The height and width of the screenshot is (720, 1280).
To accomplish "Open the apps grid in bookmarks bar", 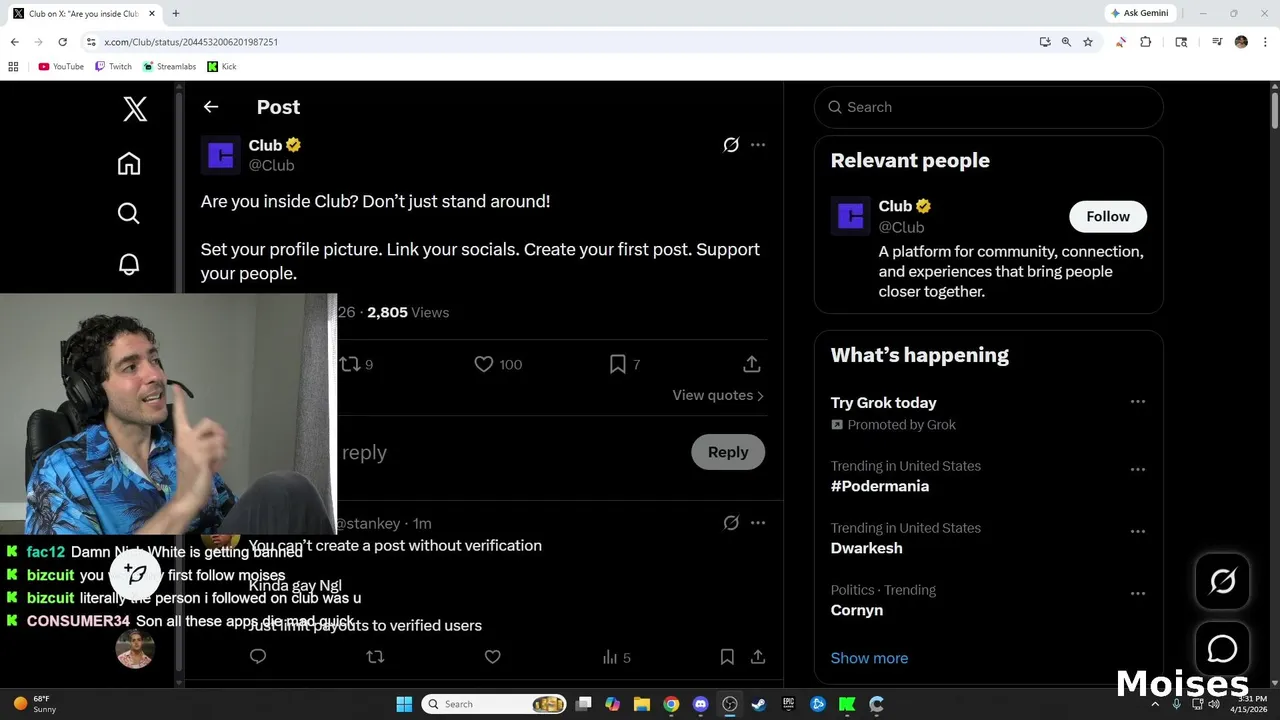I will 13,66.
